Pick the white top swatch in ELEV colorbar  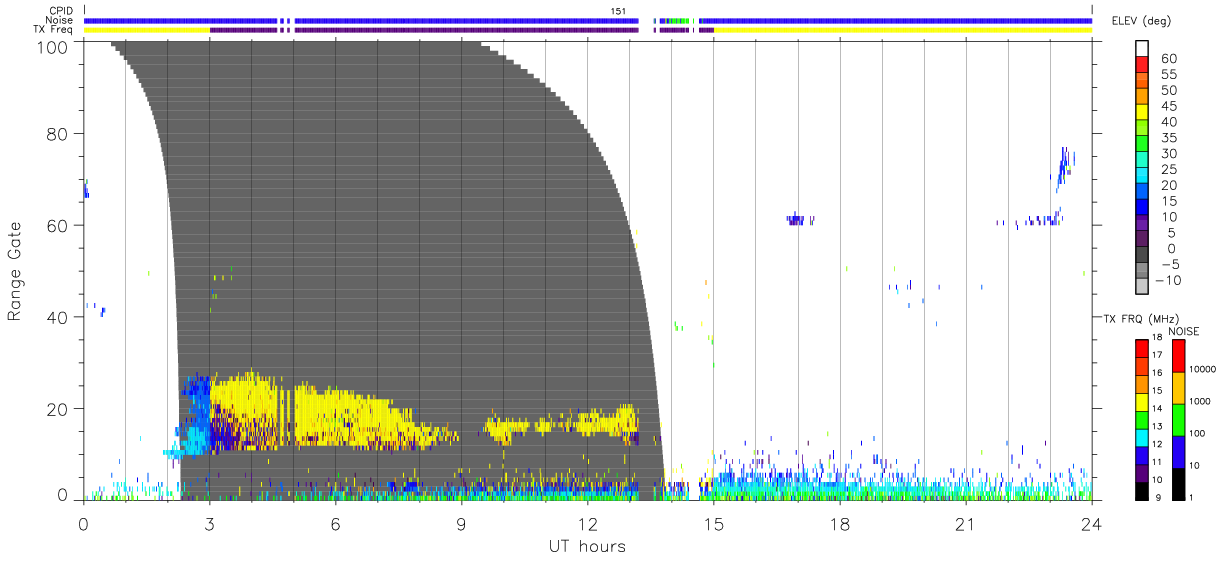point(1142,48)
